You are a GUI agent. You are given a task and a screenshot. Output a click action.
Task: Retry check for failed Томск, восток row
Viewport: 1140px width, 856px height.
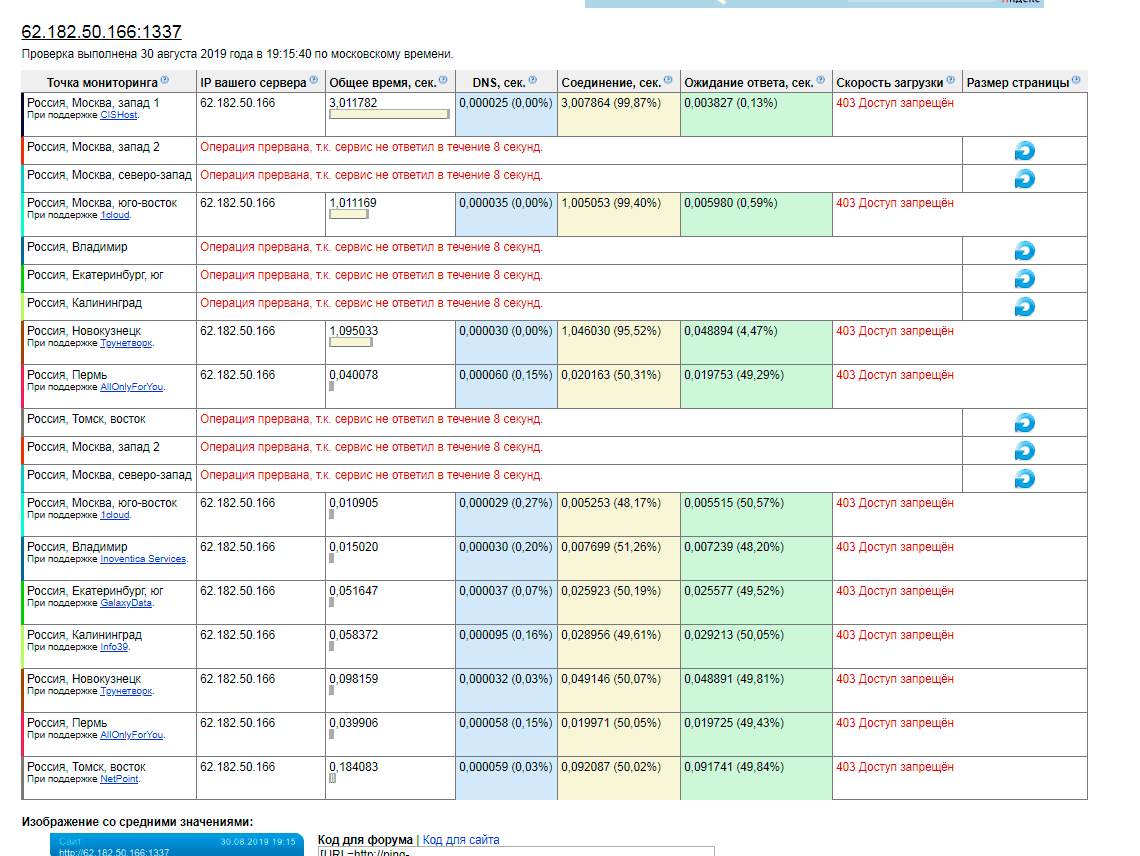pos(1024,423)
